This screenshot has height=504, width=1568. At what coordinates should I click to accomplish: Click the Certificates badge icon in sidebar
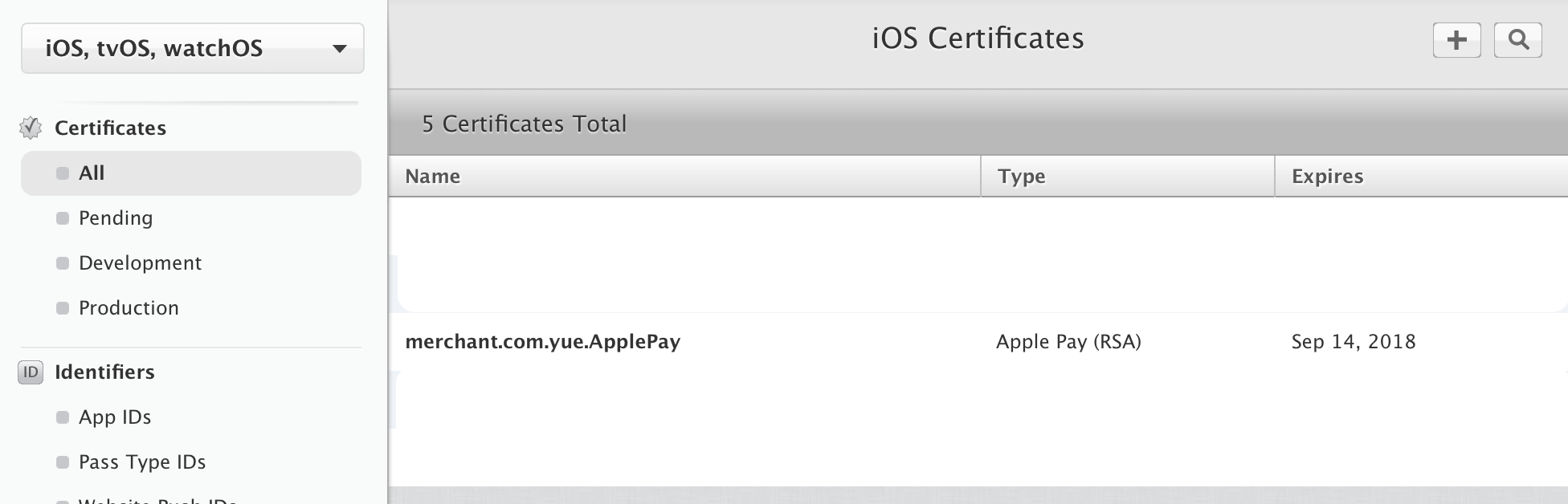pyautogui.click(x=31, y=128)
